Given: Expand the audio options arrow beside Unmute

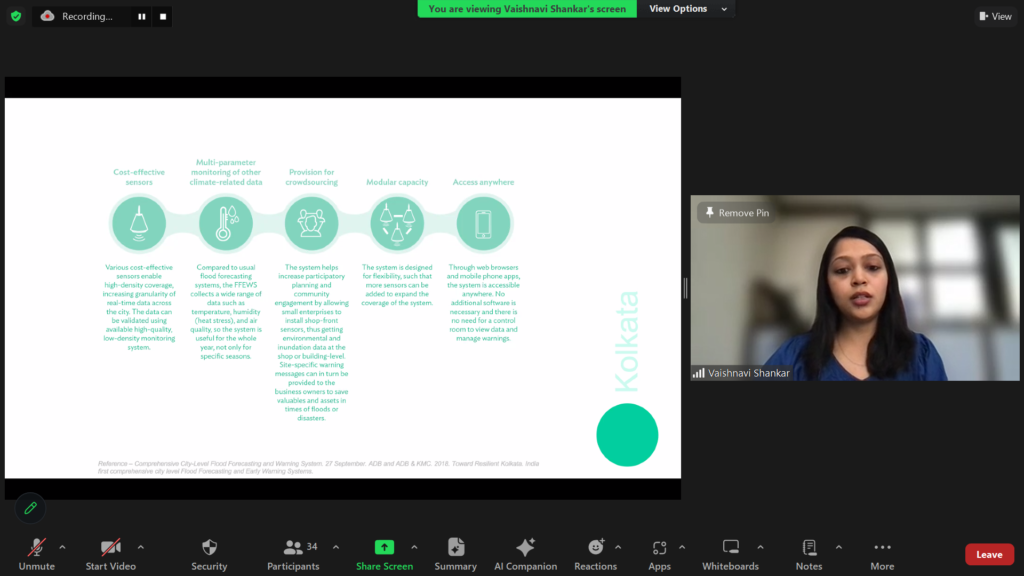Looking at the screenshot, I should pos(62,547).
